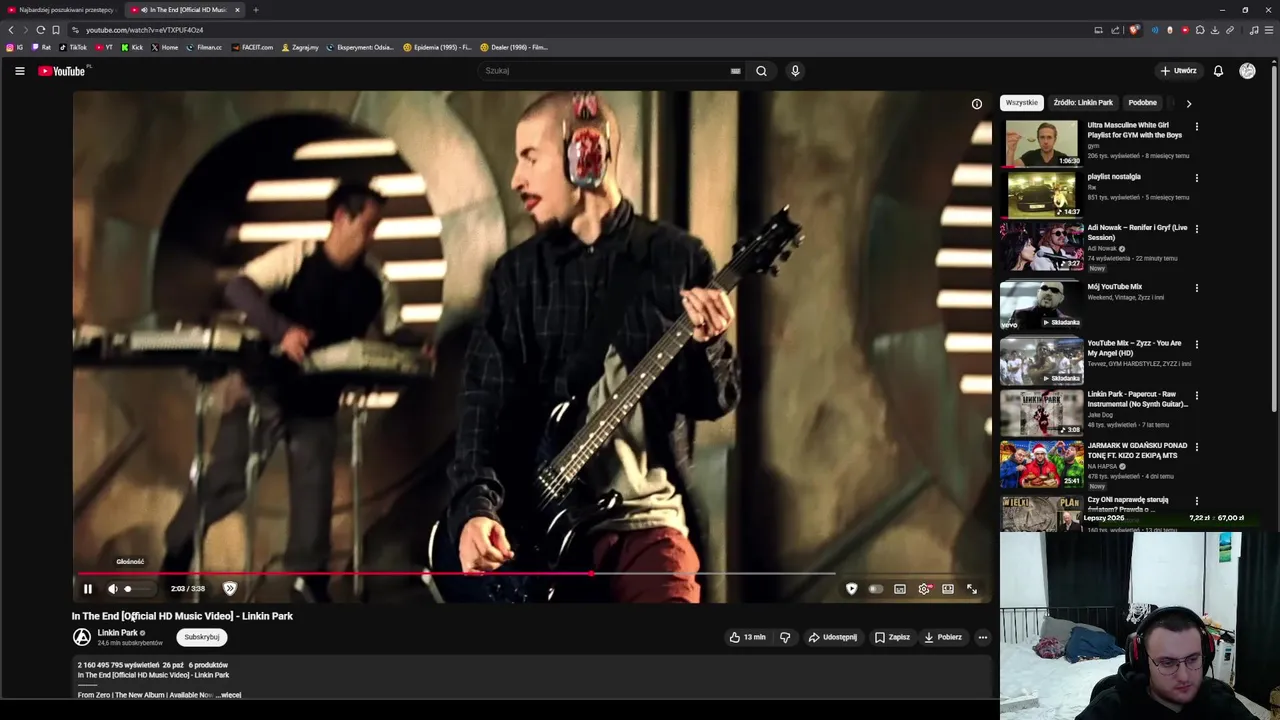
Task: Click the Utwórz create button
Action: click(x=1178, y=71)
